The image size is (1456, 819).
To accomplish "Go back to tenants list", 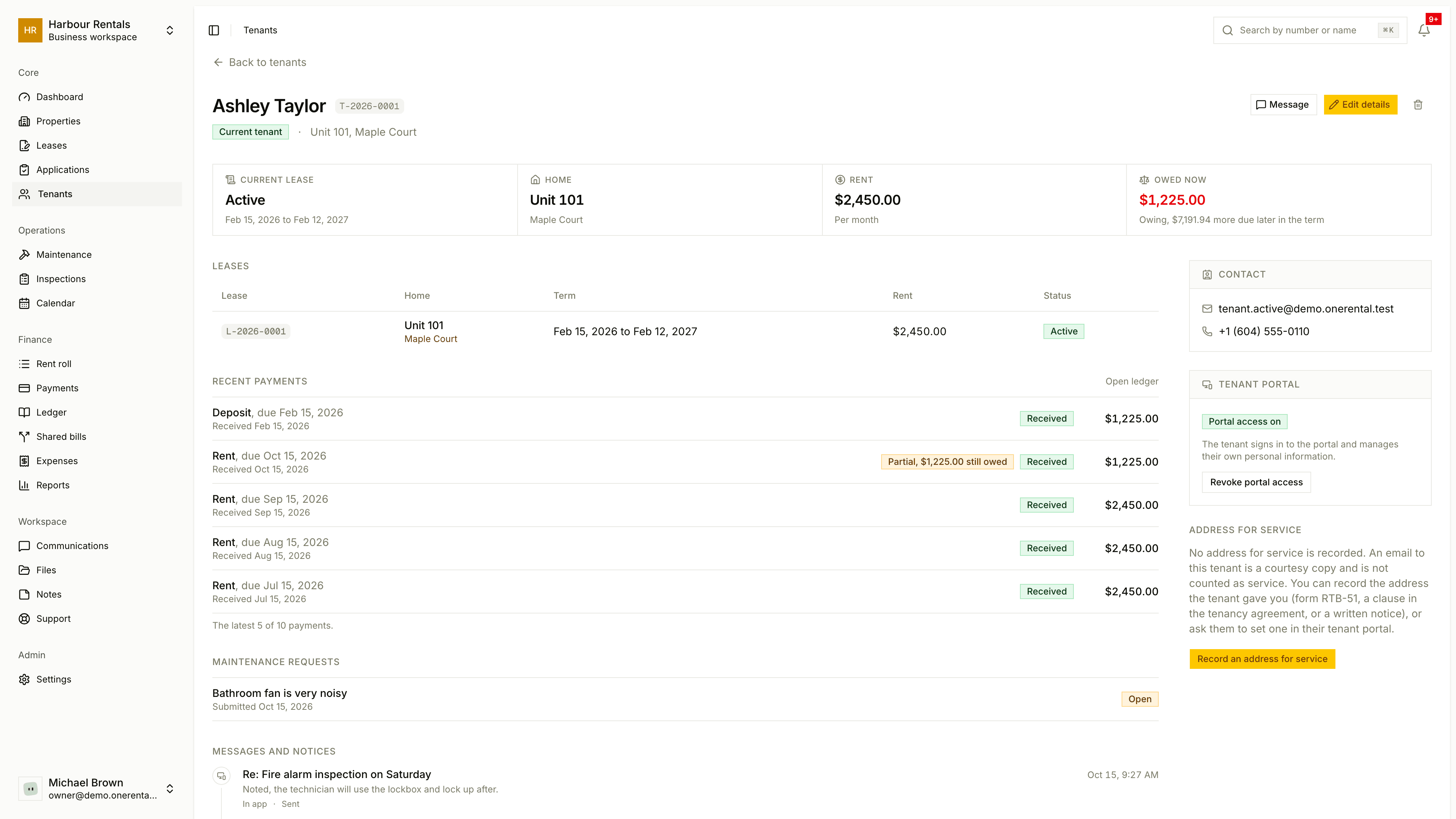I will pos(260,63).
